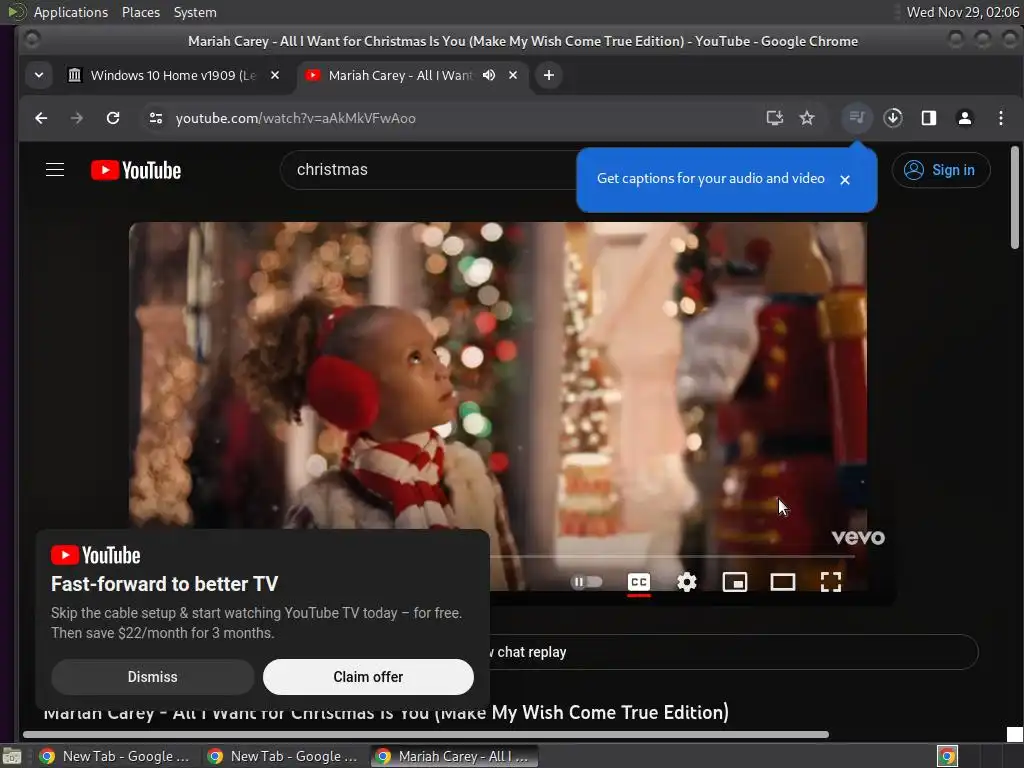Switch to second New Tab taskbar window
Screen dimensions: 1024x768
(285, 756)
